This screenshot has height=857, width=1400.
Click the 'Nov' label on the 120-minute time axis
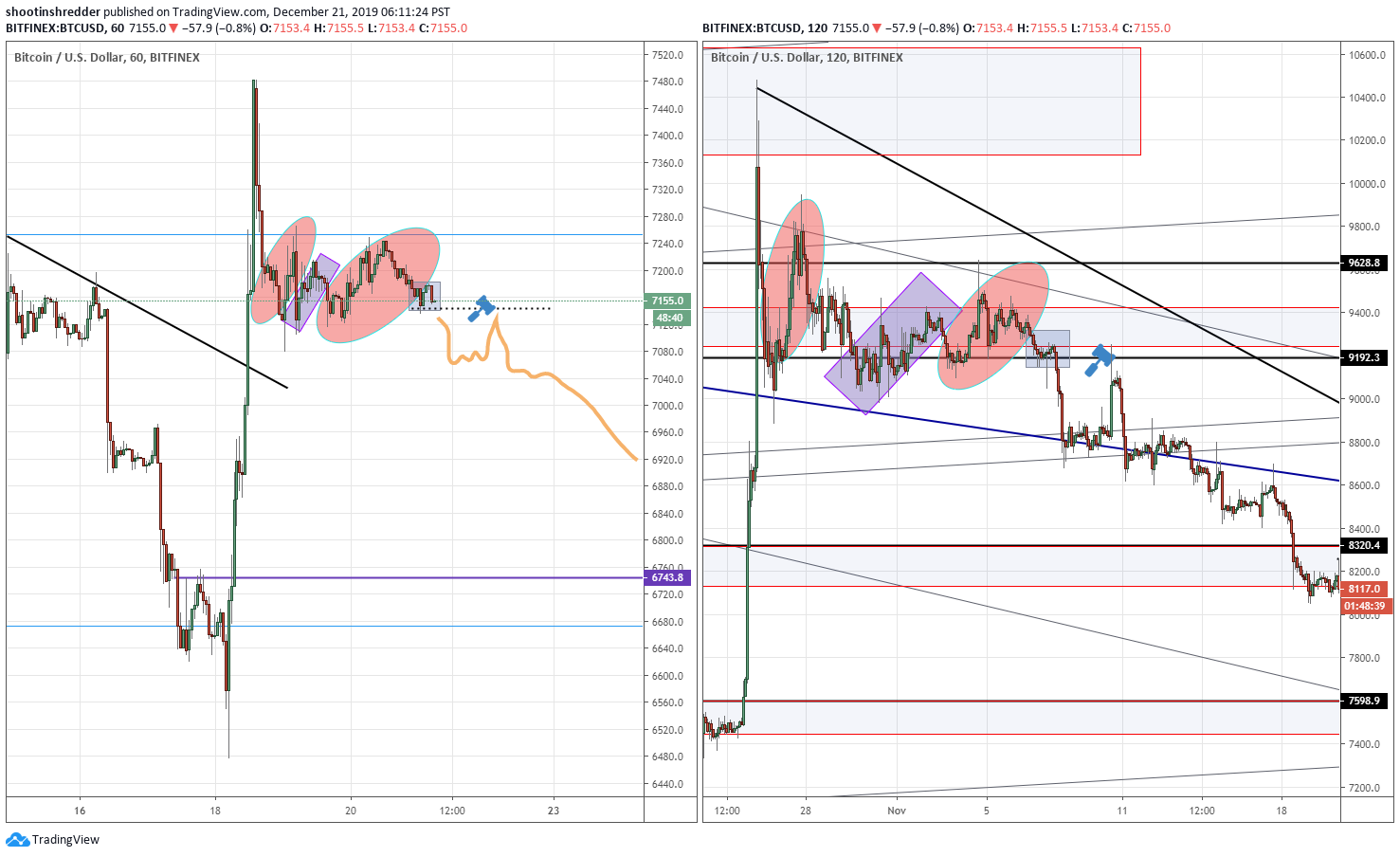point(897,811)
